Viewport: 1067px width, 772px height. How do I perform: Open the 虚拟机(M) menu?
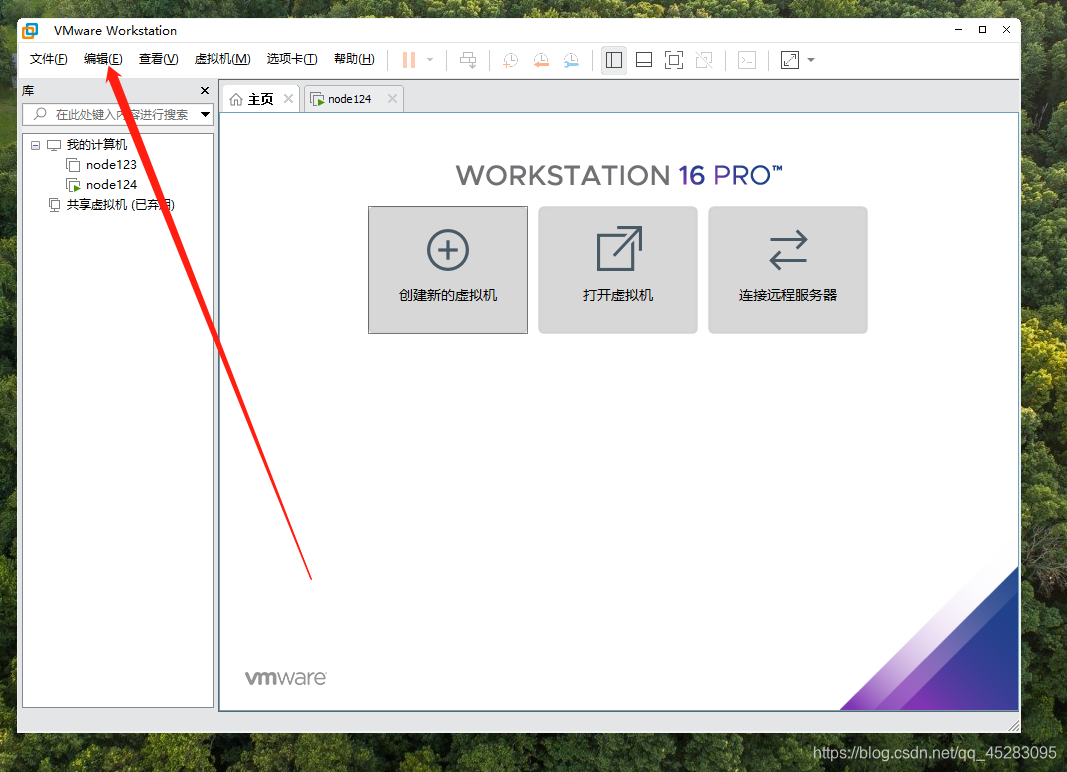click(x=223, y=59)
